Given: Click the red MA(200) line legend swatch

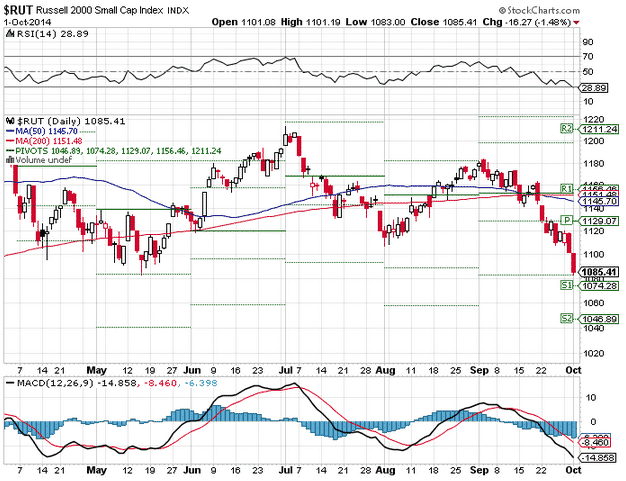Looking at the screenshot, I should 10,141.
